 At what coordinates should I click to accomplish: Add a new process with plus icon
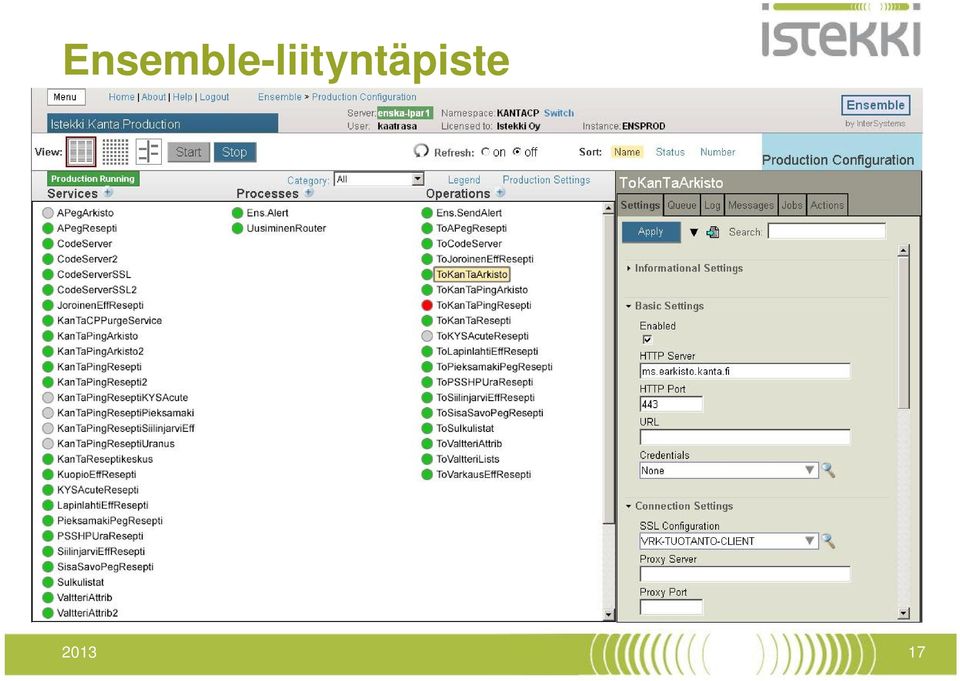tap(309, 192)
